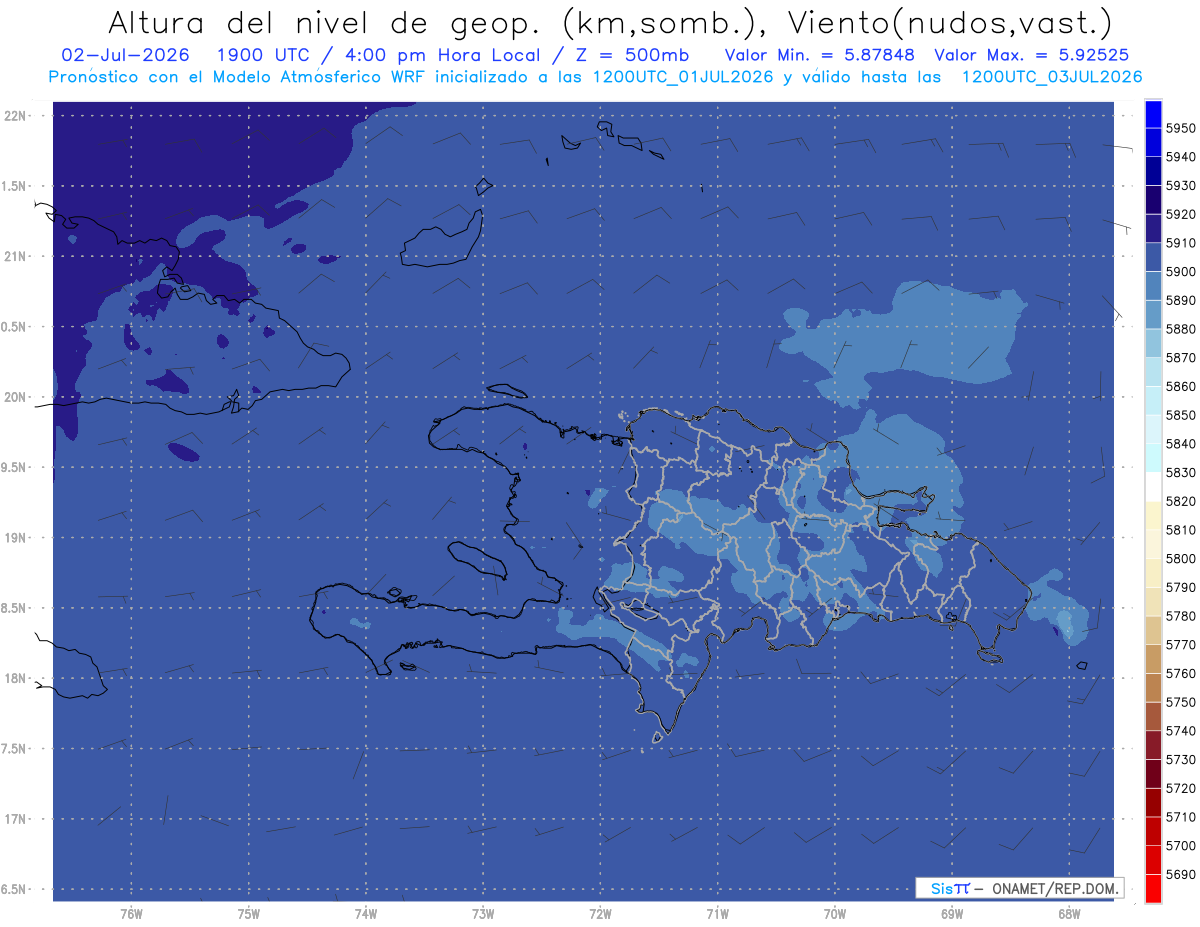
Task: Click the colorbar value "5840"
Action: point(1180,443)
